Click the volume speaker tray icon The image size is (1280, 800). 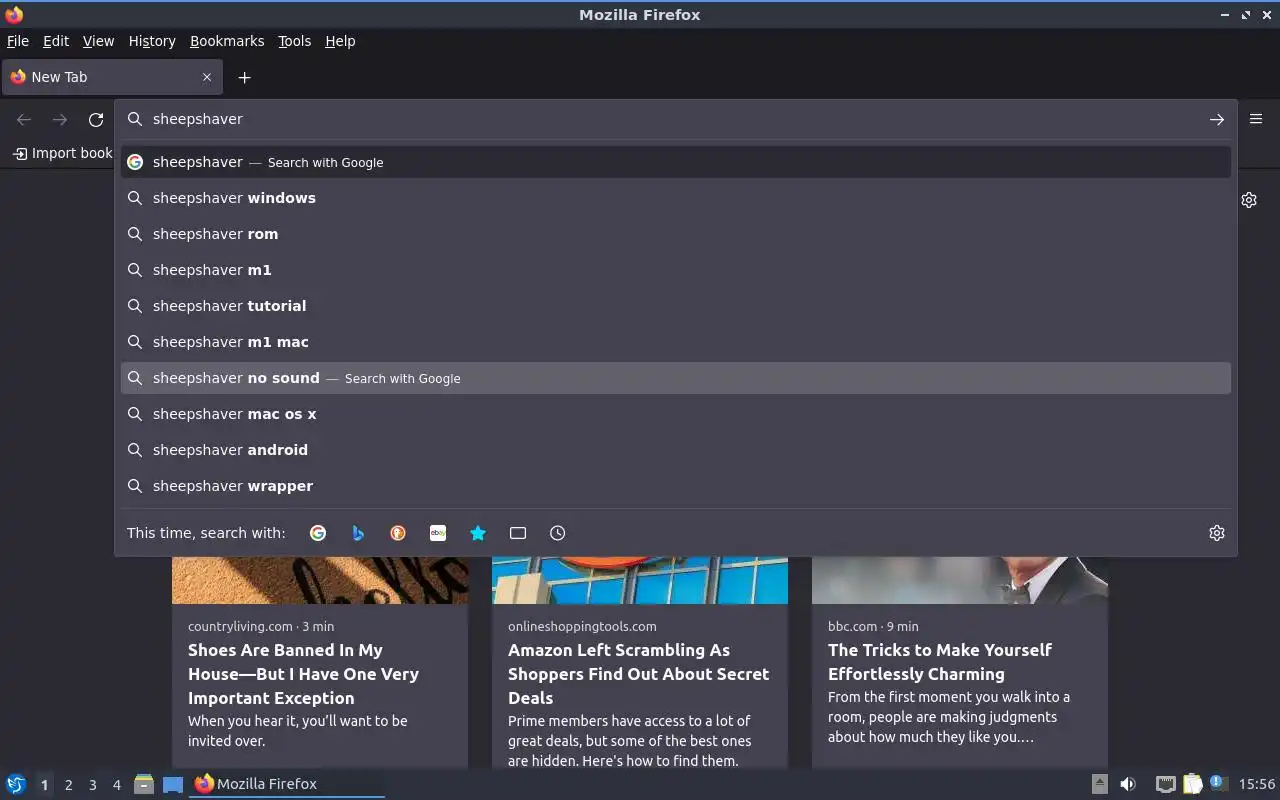coord(1128,784)
